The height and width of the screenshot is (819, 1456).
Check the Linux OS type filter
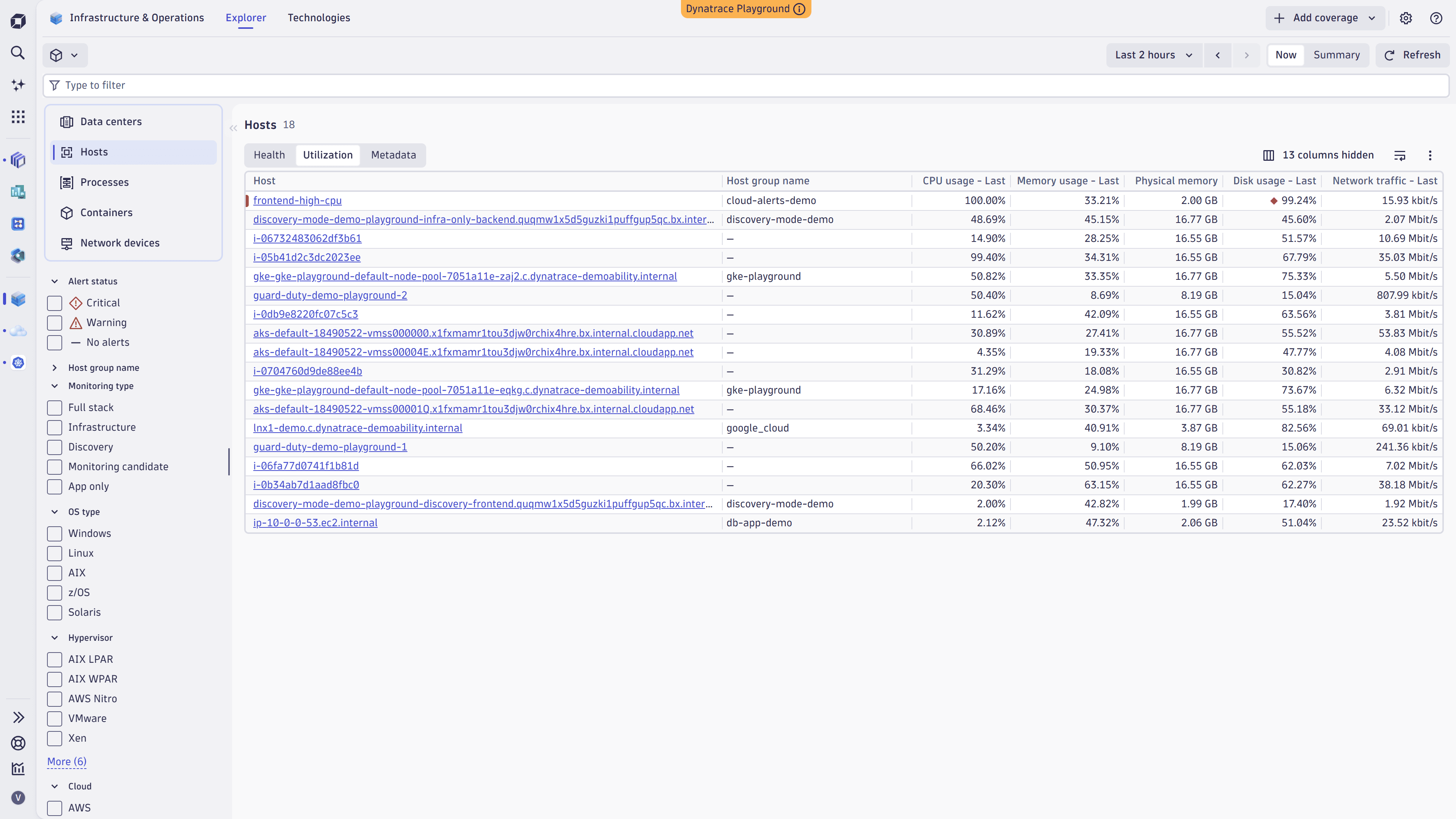(55, 554)
